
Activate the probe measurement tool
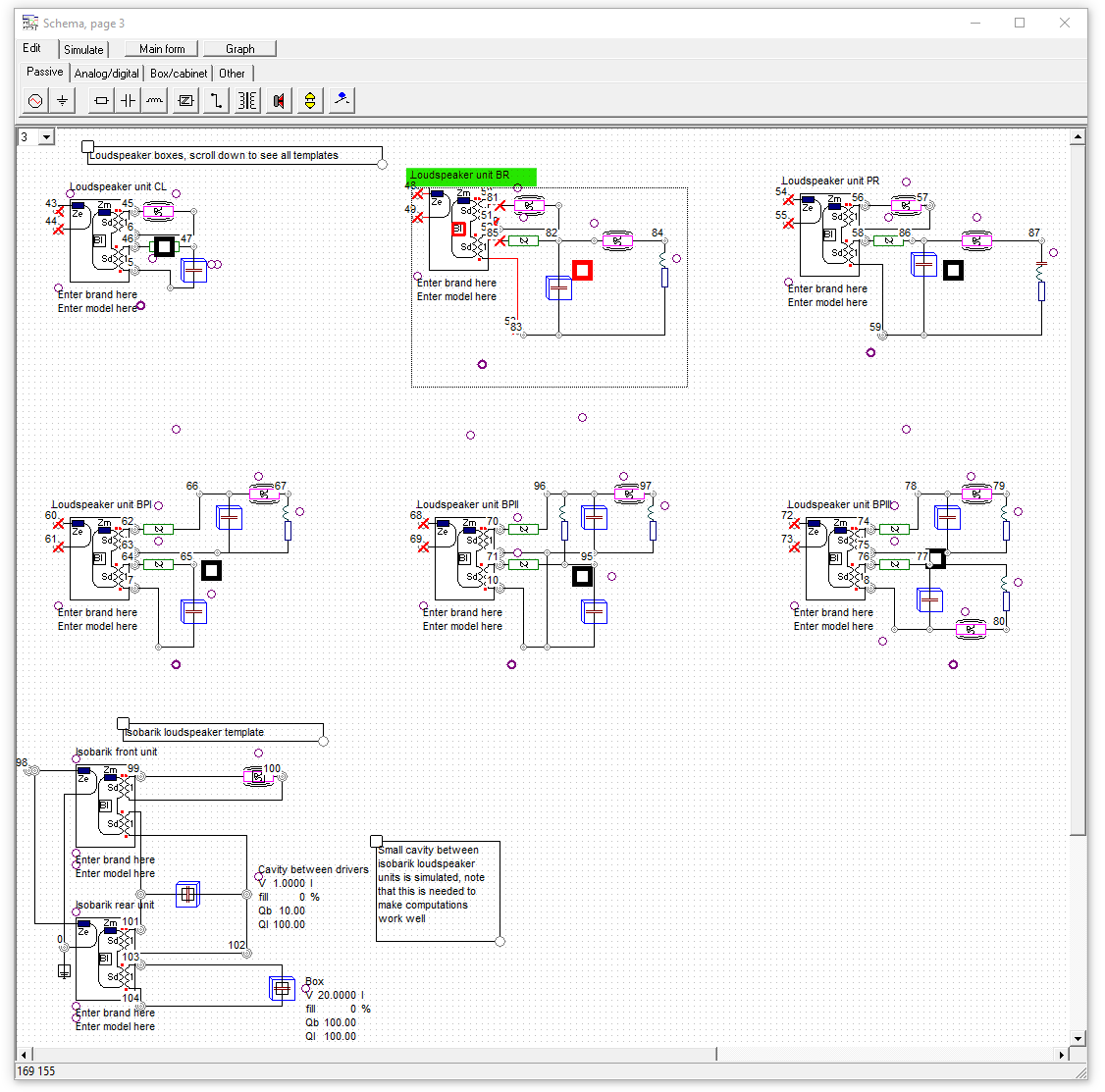(x=342, y=99)
